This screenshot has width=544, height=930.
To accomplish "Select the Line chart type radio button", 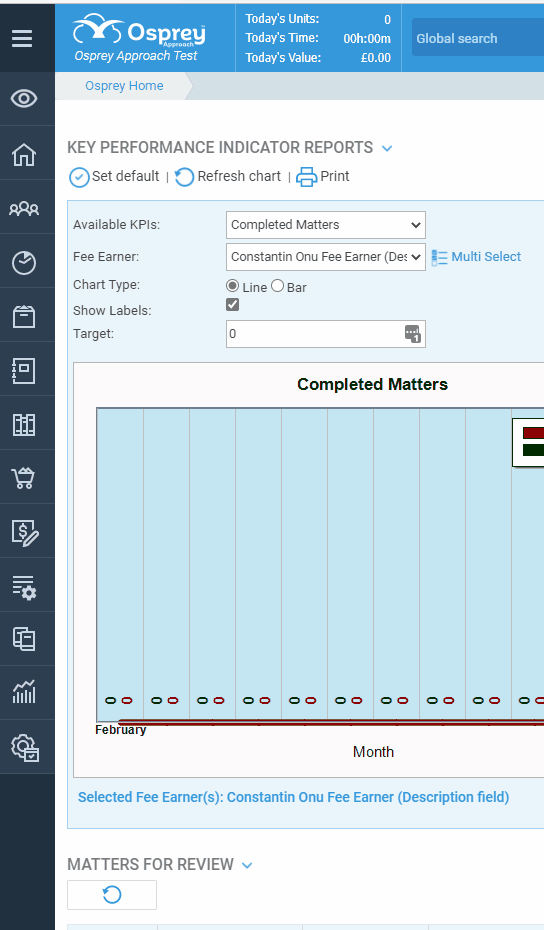I will point(233,286).
